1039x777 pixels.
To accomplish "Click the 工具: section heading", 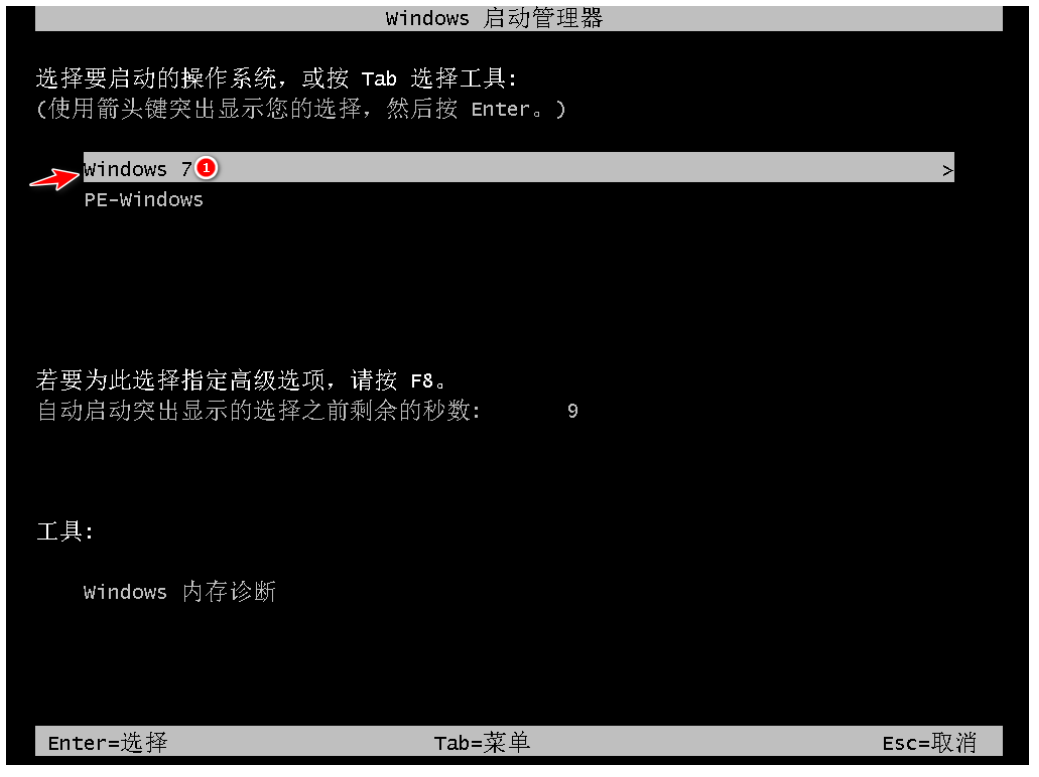I will click(x=65, y=531).
